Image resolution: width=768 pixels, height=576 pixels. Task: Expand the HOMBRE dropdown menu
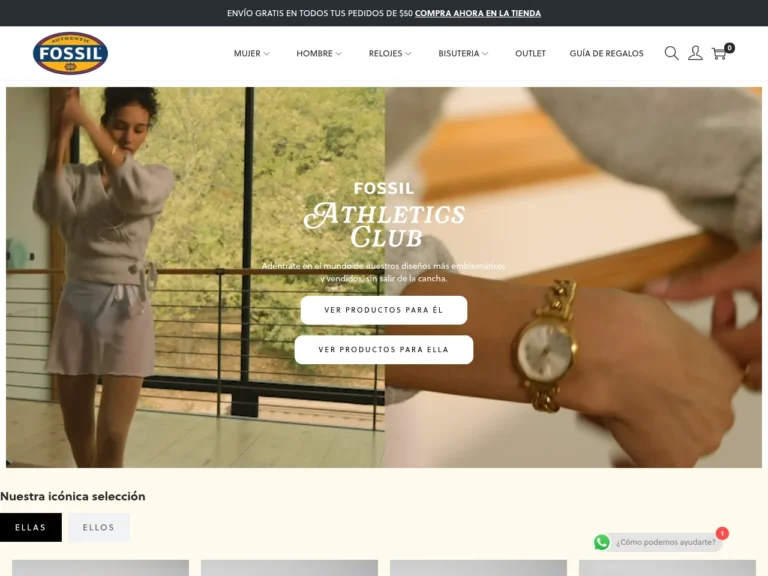click(319, 53)
